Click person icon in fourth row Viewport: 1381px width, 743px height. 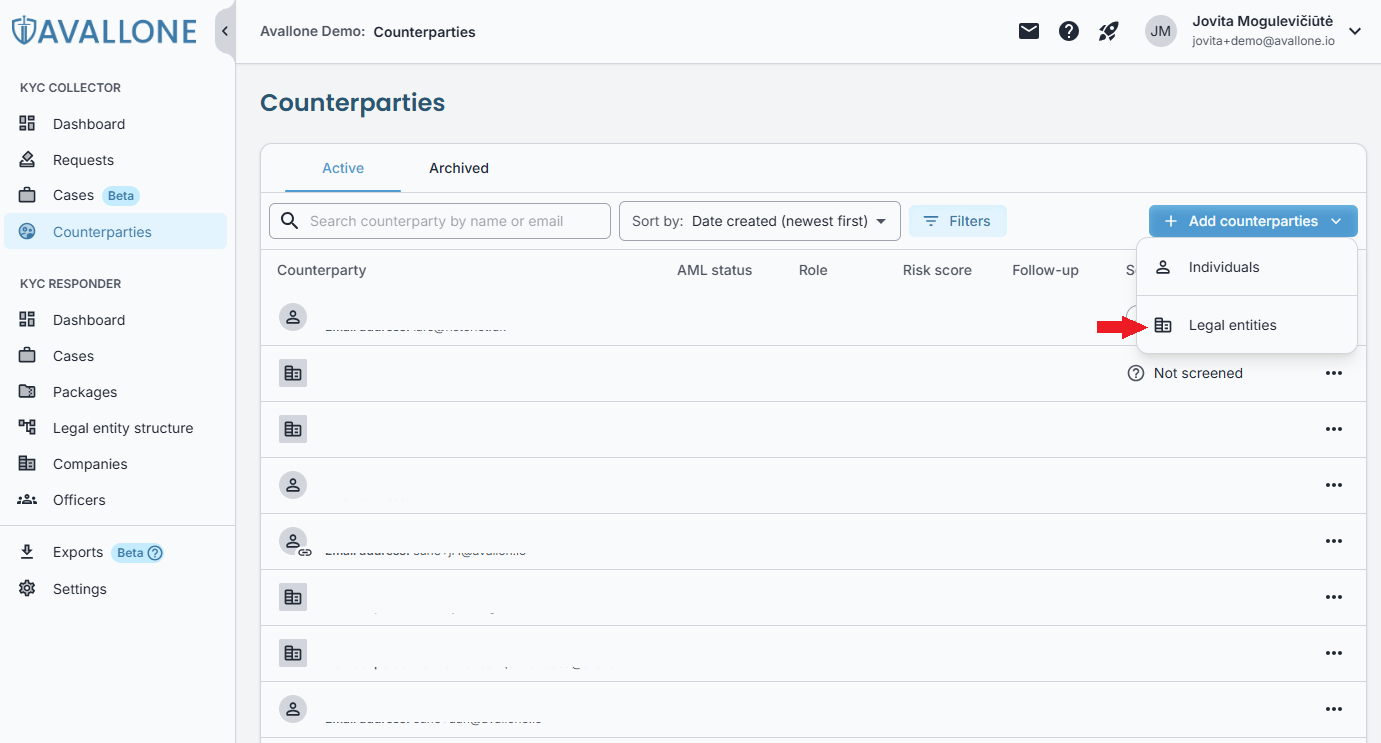coord(293,485)
